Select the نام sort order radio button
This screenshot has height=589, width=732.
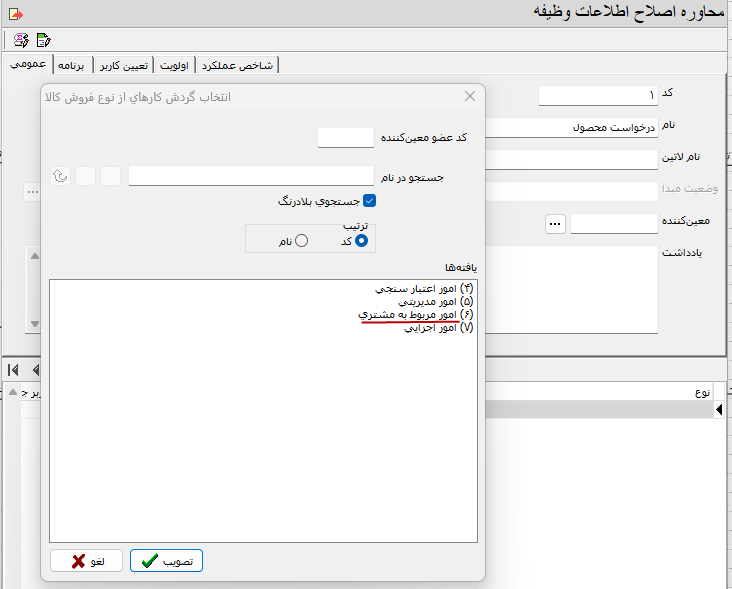[x=301, y=240]
